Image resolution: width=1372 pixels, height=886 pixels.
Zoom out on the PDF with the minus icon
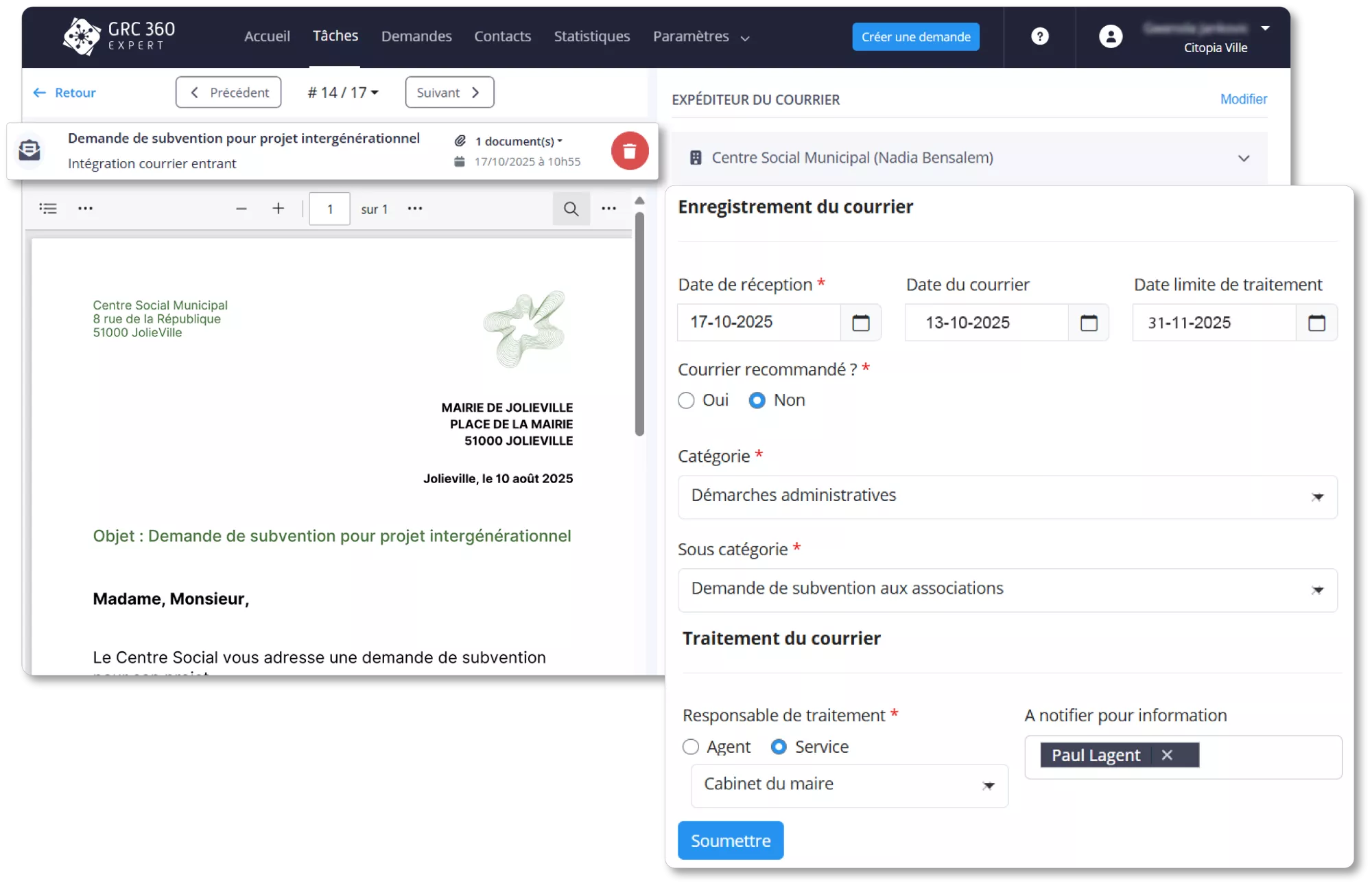(241, 208)
